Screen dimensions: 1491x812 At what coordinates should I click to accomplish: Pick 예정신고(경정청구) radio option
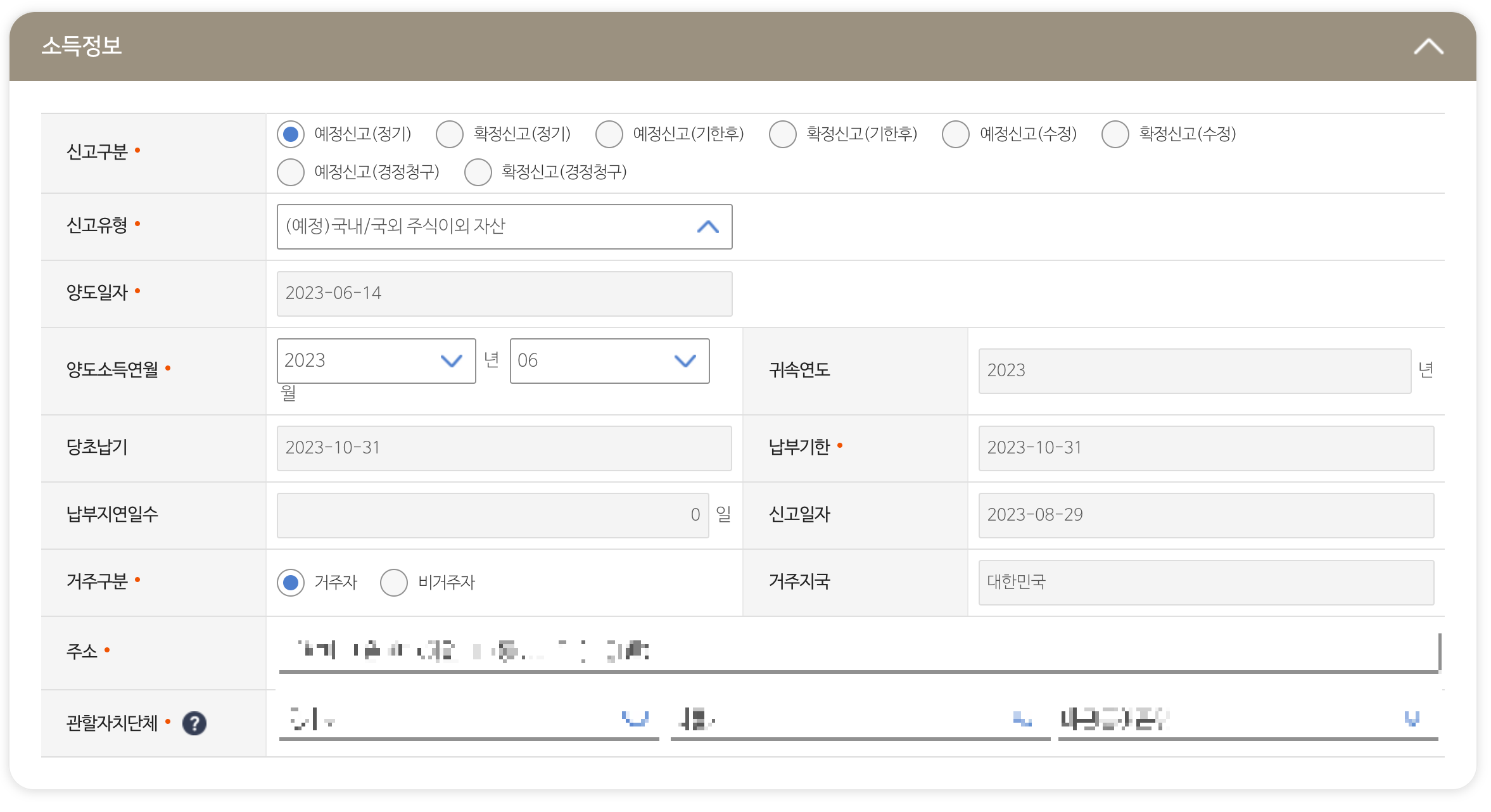291,172
